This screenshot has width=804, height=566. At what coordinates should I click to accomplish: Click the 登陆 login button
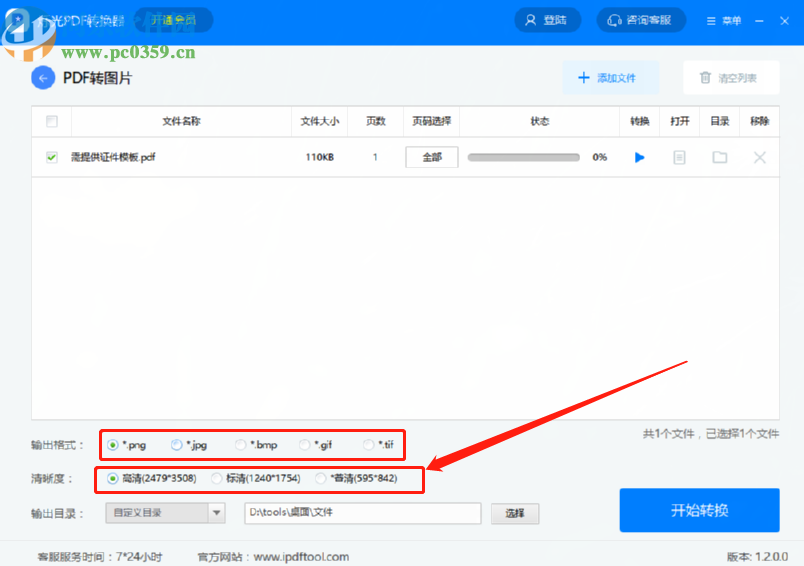548,20
